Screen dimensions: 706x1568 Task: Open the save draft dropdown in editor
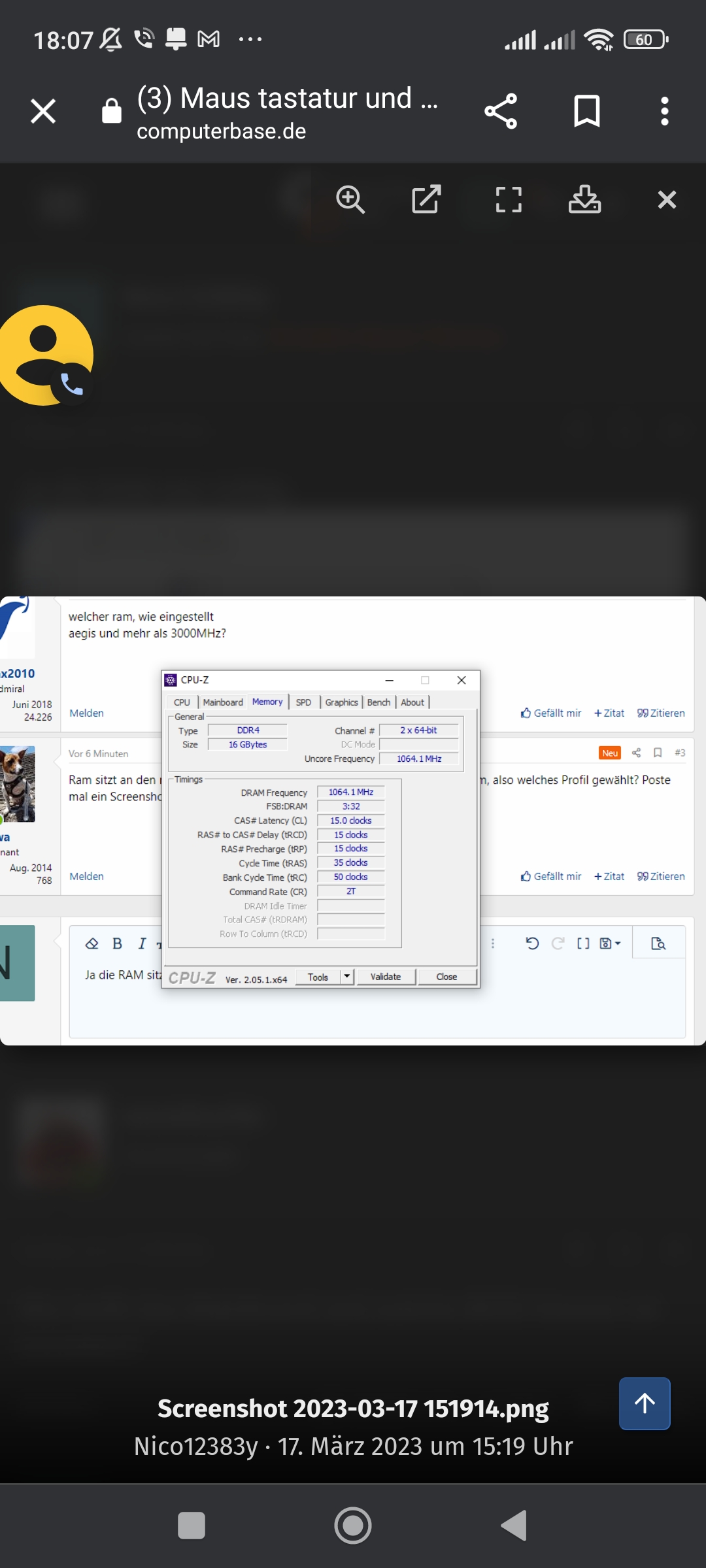[x=610, y=943]
